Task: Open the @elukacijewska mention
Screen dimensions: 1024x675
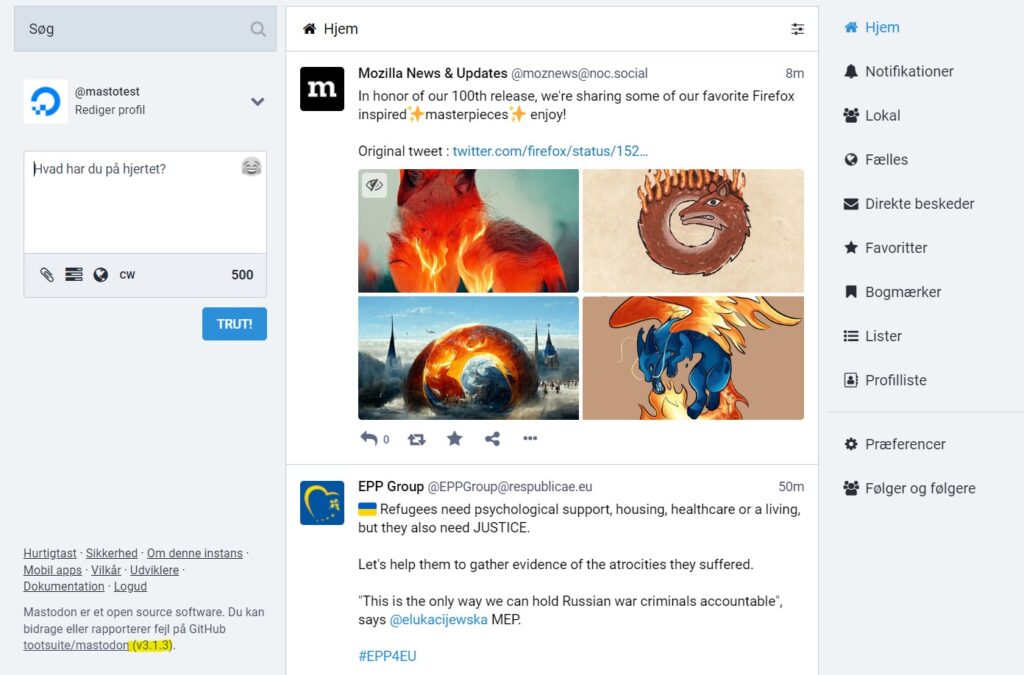Action: [438, 620]
